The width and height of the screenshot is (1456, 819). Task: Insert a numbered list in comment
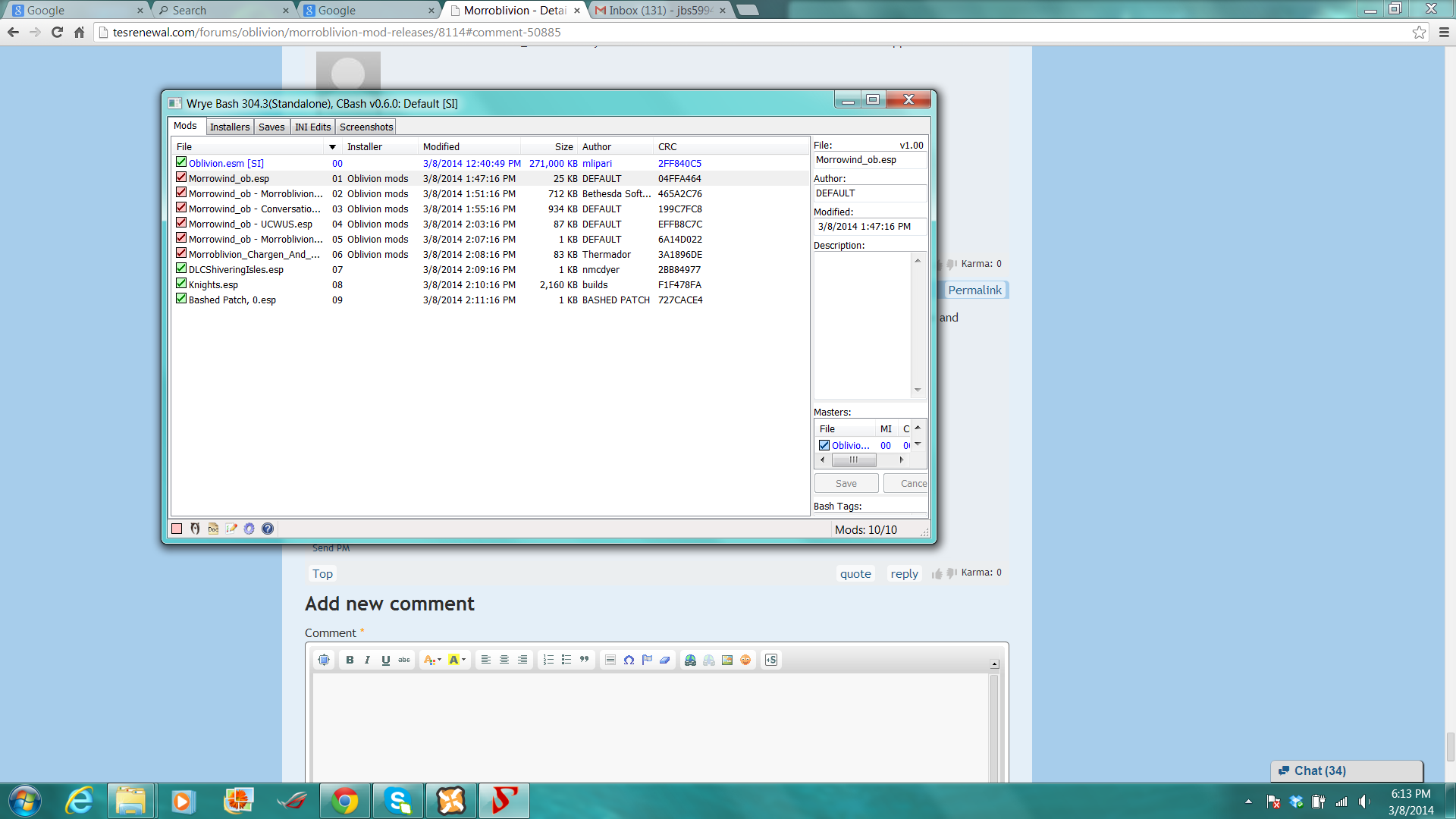tap(548, 660)
